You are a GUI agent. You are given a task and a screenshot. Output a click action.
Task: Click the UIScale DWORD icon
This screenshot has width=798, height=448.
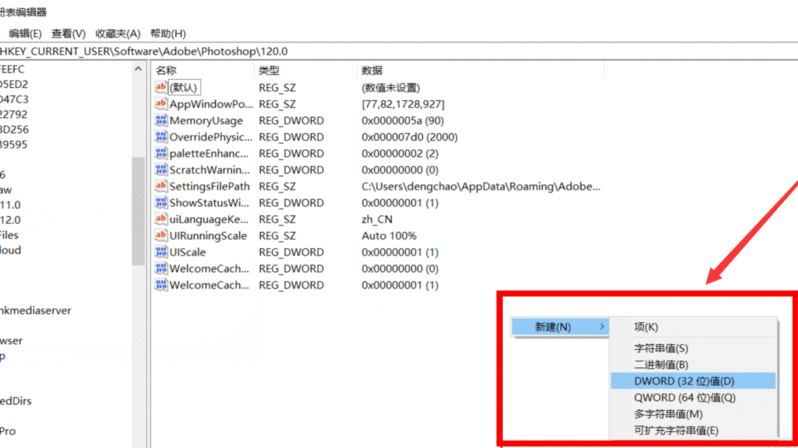160,252
